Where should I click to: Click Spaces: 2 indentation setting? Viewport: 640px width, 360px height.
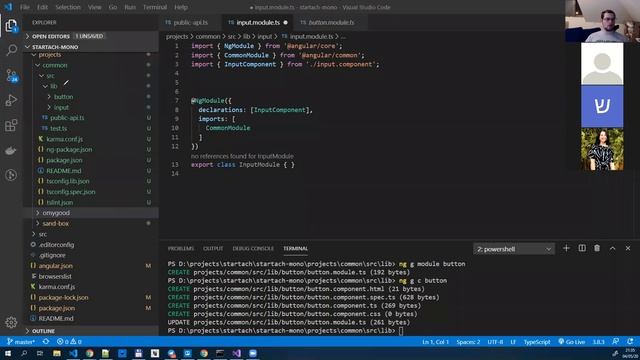(468, 342)
